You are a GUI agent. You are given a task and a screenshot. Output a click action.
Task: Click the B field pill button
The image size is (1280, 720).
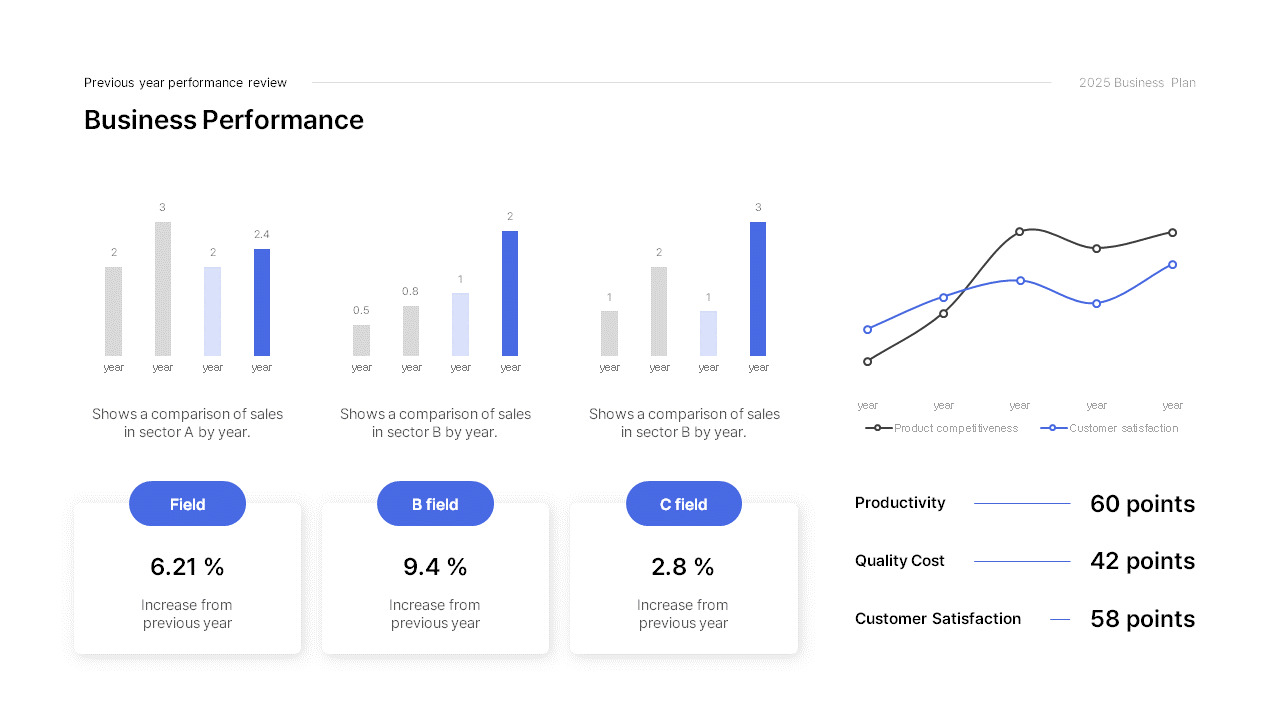coord(435,504)
